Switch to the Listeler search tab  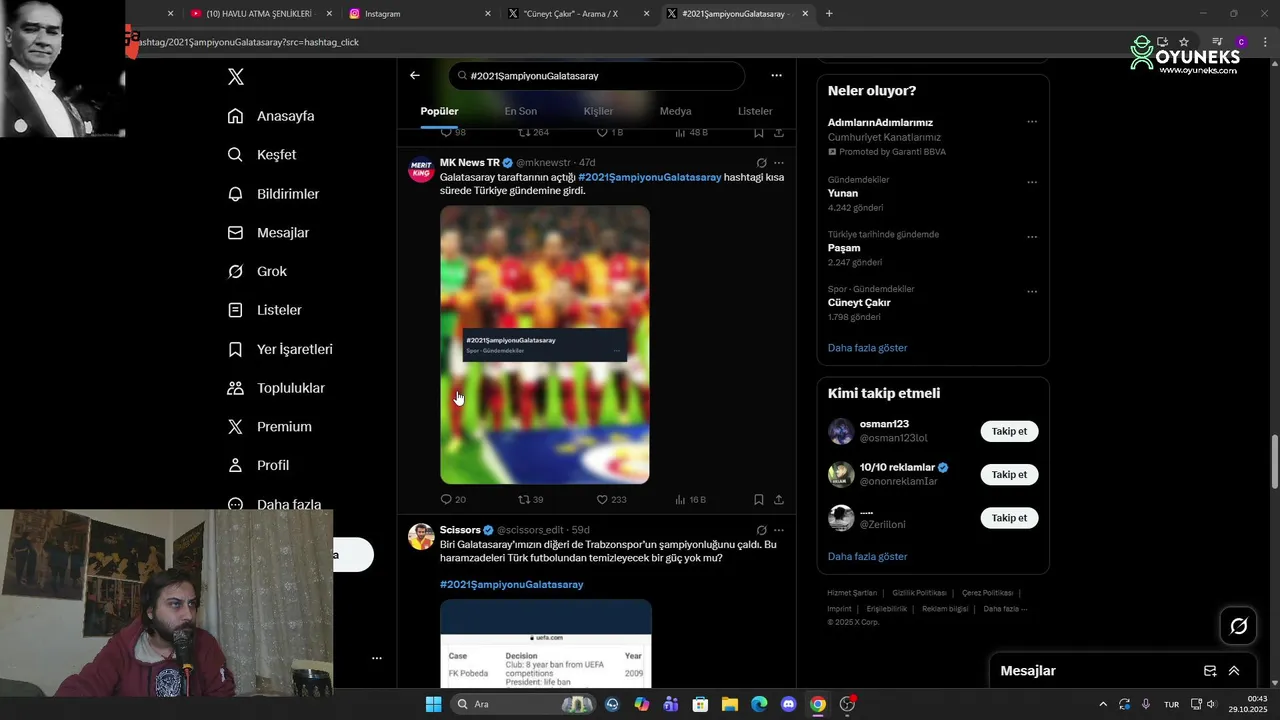tap(755, 111)
